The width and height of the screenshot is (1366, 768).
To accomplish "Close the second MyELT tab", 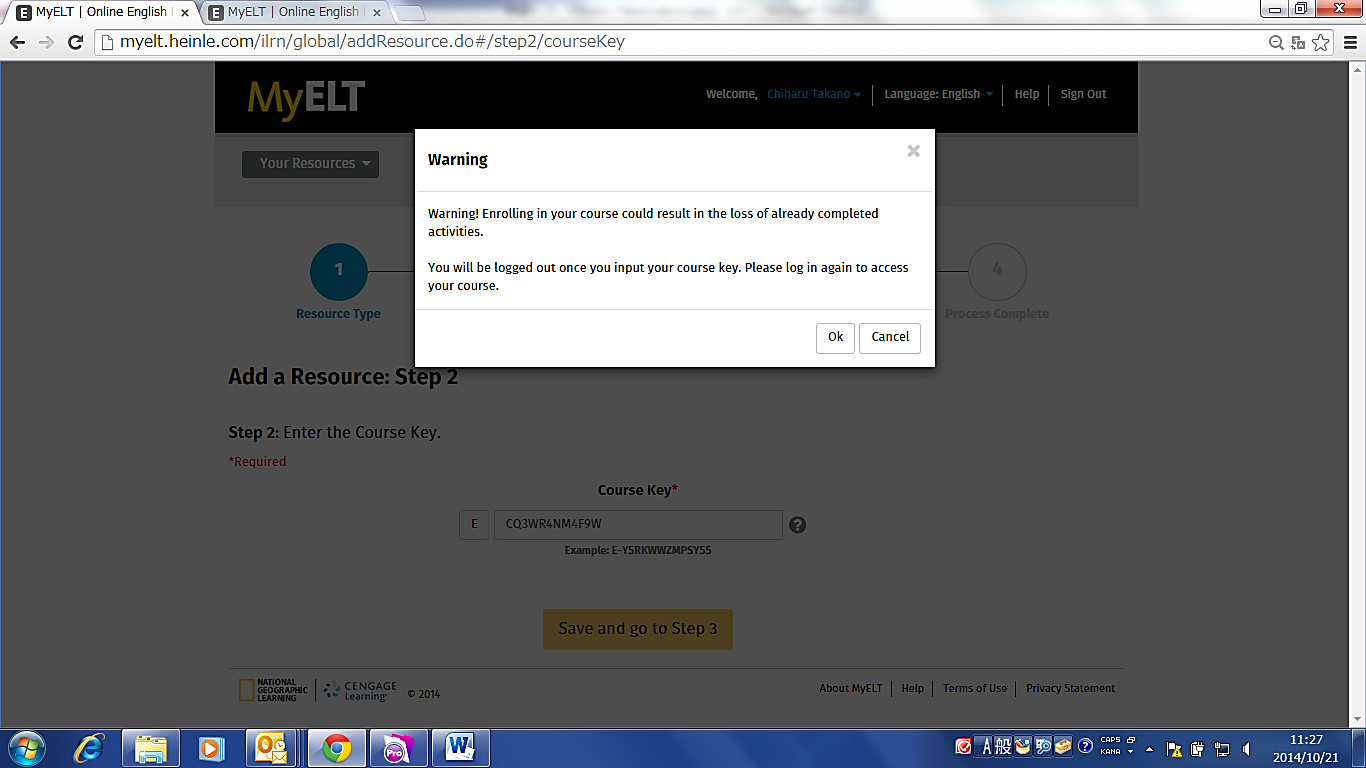I will [375, 13].
